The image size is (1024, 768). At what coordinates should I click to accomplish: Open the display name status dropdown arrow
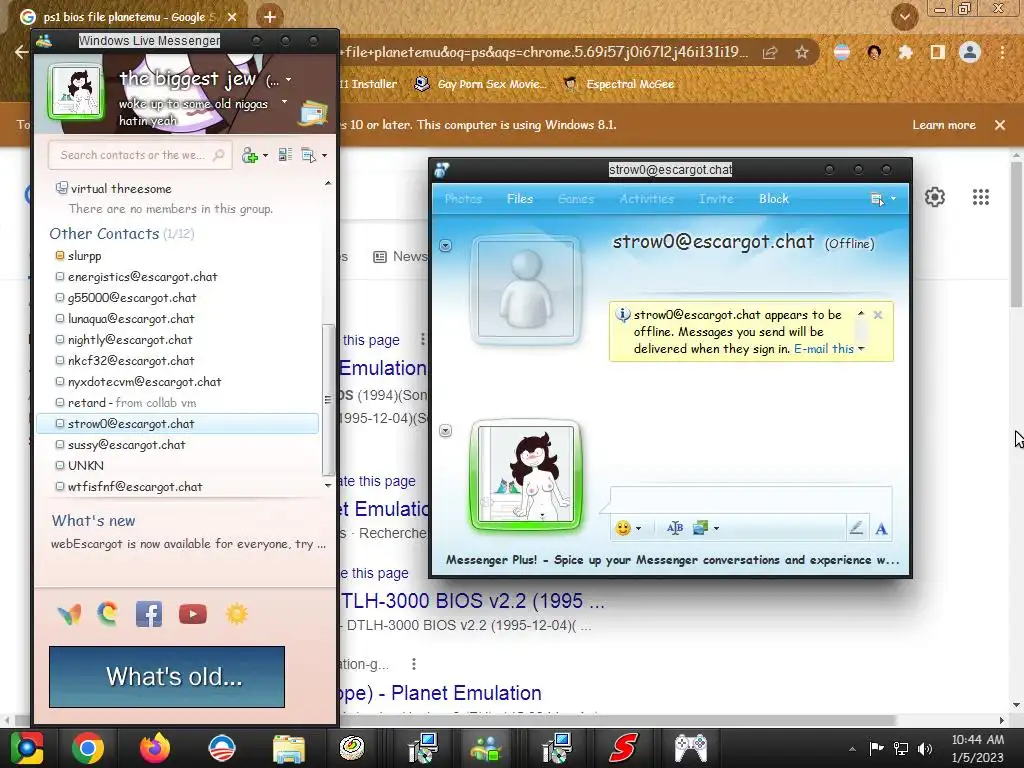(288, 80)
